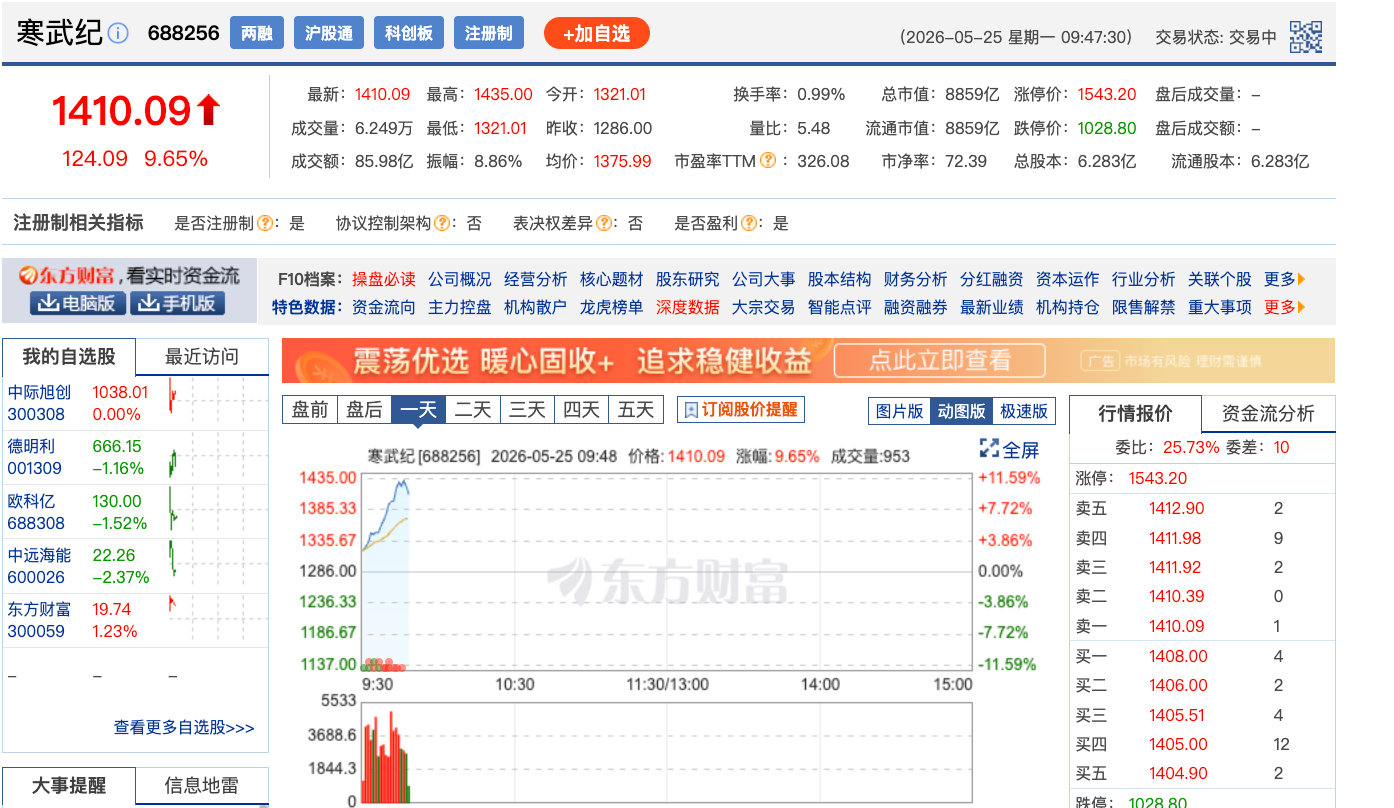Open 欧科亿 in the watchlist

tap(31, 501)
